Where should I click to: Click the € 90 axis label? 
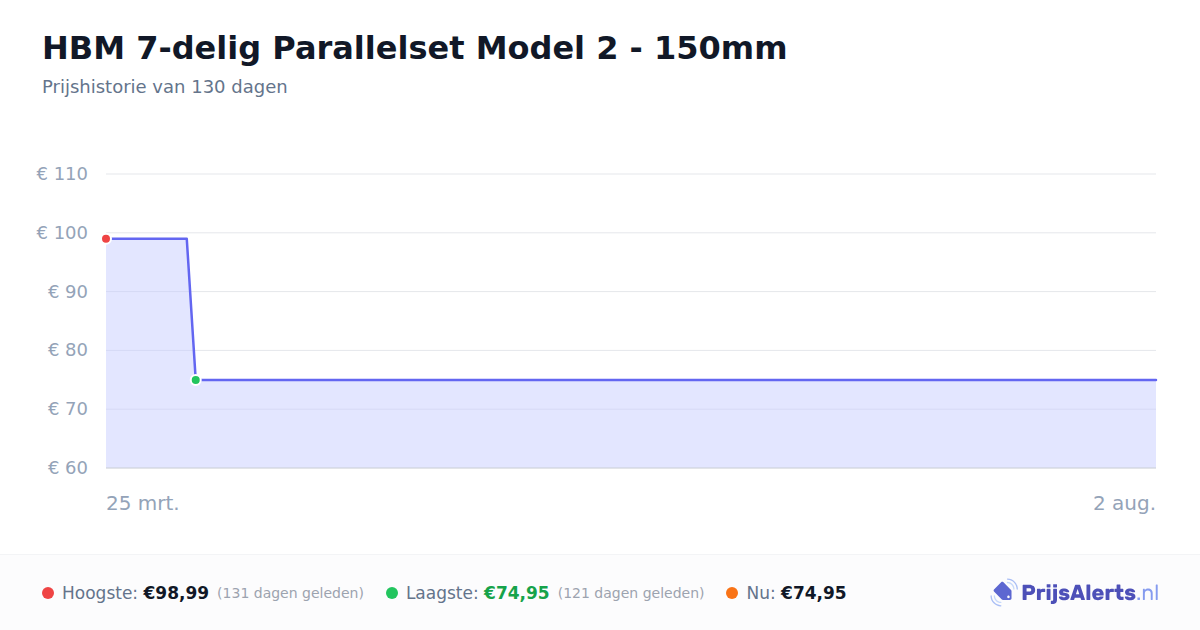(x=68, y=292)
